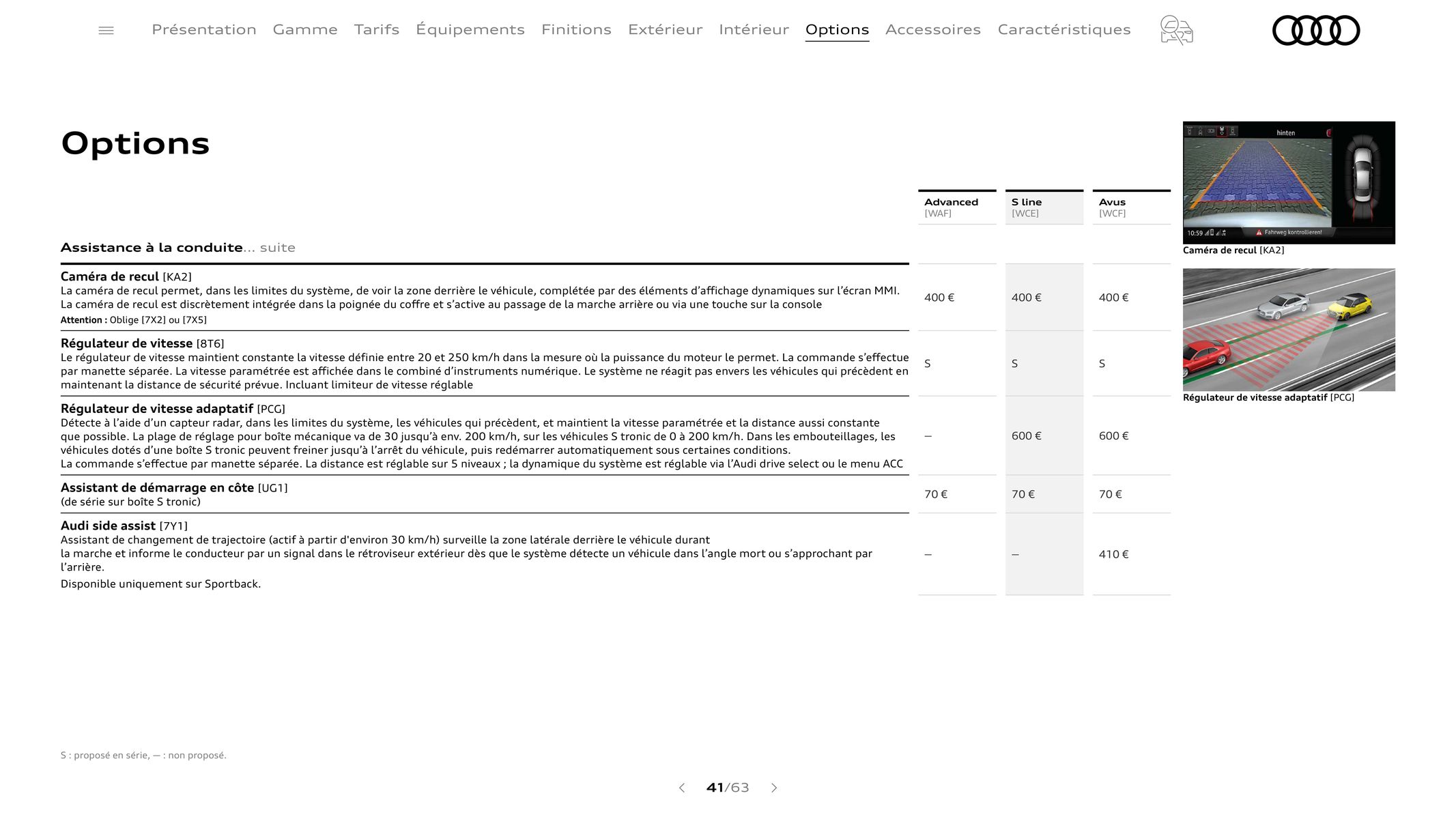Click the 'Audi side assist [7Y1]' title

pos(124,526)
